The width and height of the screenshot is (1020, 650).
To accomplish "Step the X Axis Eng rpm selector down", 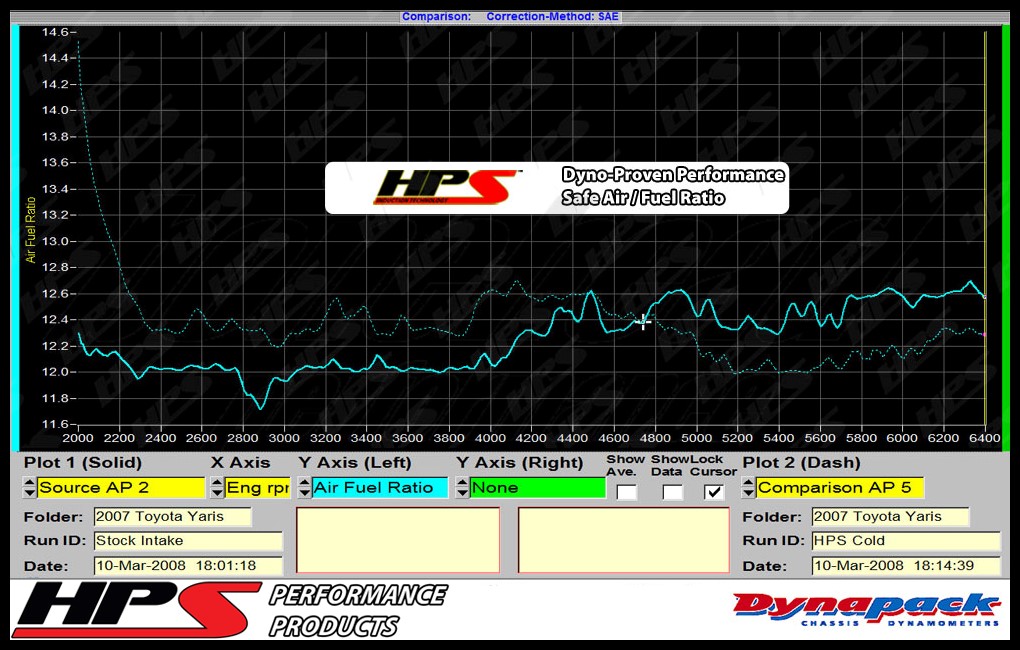I will tap(217, 493).
